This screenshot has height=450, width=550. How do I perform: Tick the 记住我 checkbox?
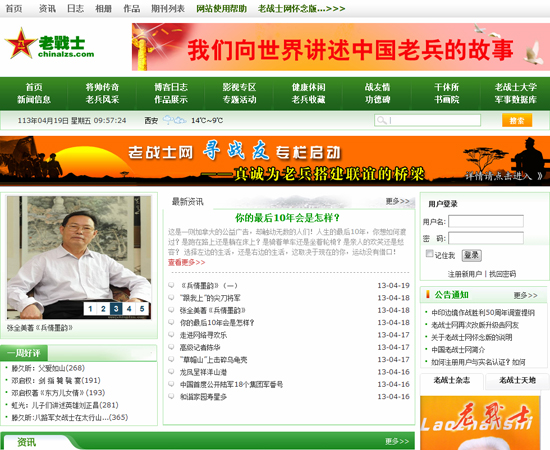[429, 254]
